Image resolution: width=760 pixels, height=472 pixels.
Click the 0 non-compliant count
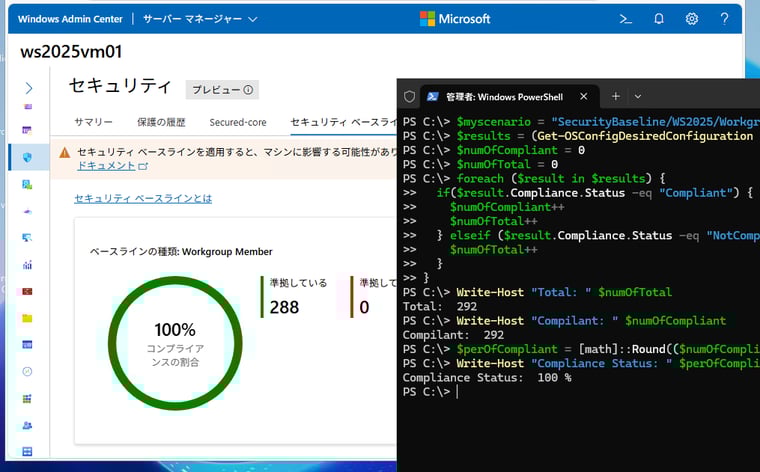(364, 307)
